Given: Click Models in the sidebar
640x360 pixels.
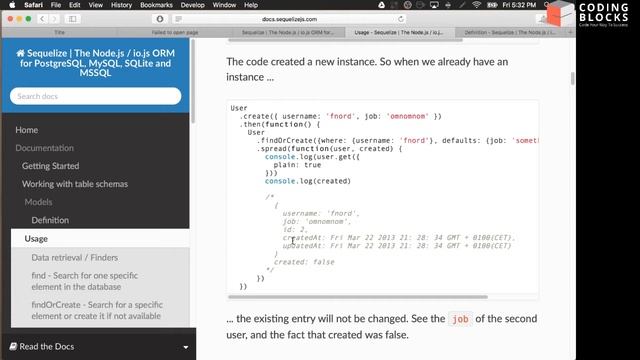Looking at the screenshot, I should coord(38,202).
